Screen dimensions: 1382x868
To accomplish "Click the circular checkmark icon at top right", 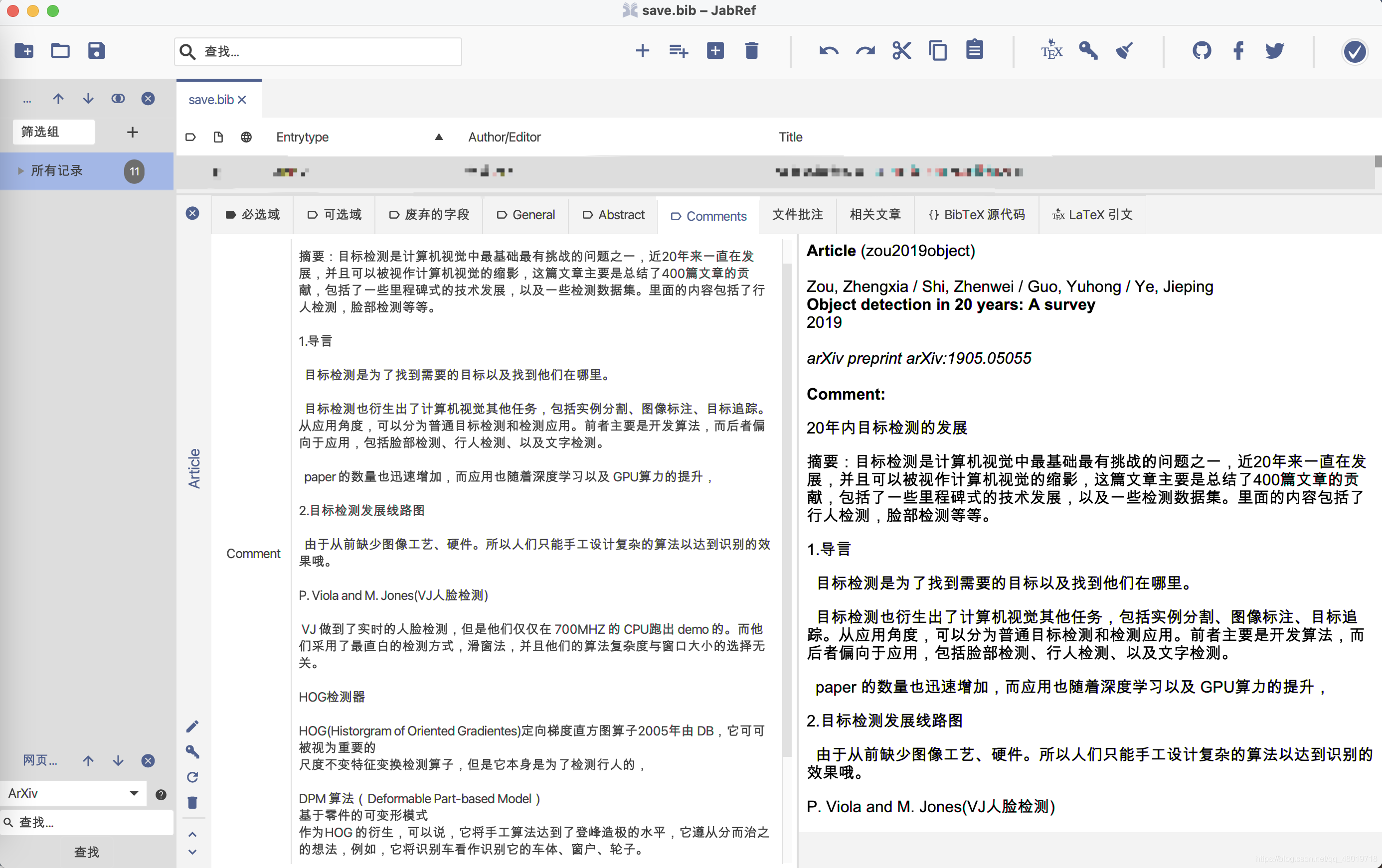I will [1355, 52].
